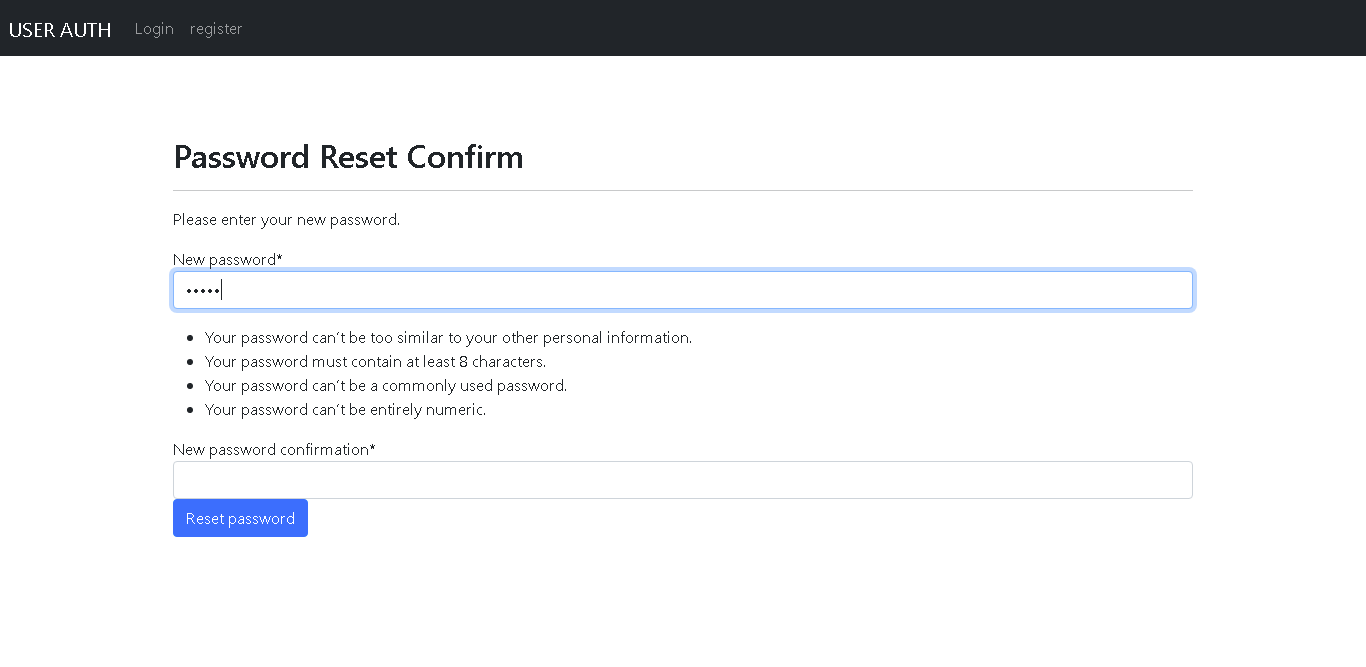Click the hint about similar personal information

pos(448,338)
